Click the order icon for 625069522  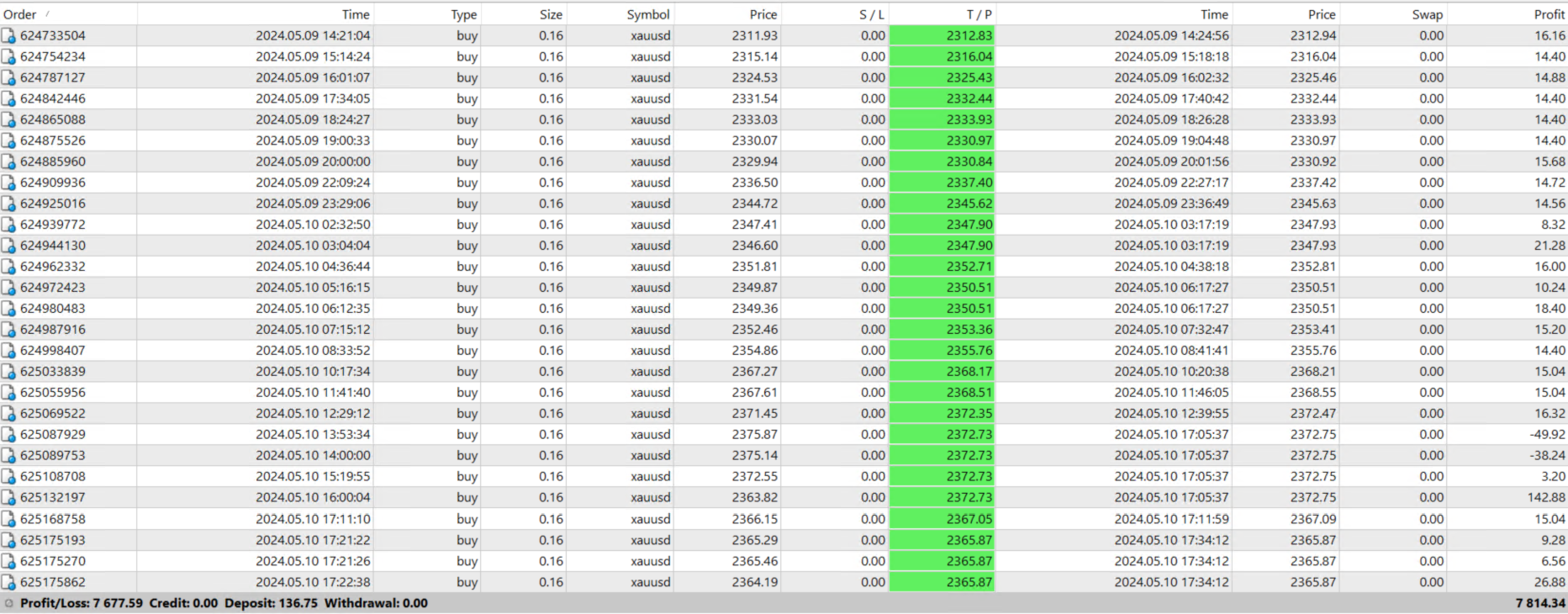[8, 414]
